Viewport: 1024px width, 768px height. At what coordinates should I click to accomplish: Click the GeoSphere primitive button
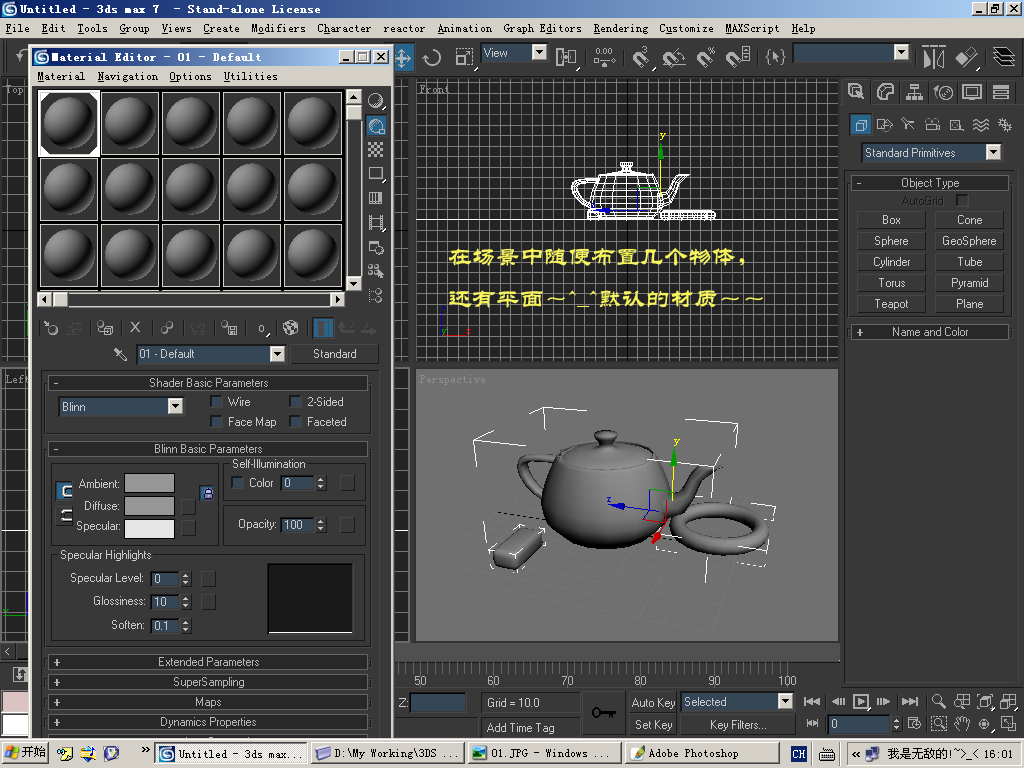(969, 241)
